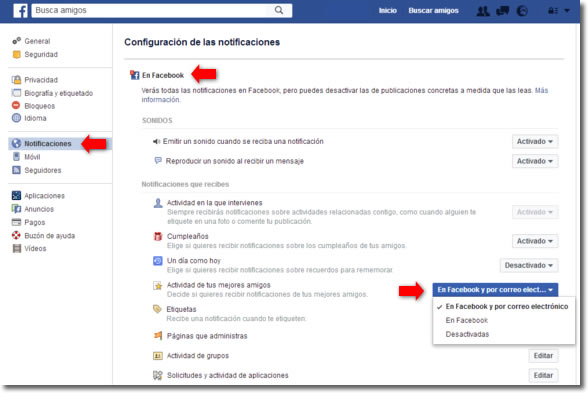Select the En Facebook option
This screenshot has width=588, height=393.
(x=466, y=320)
